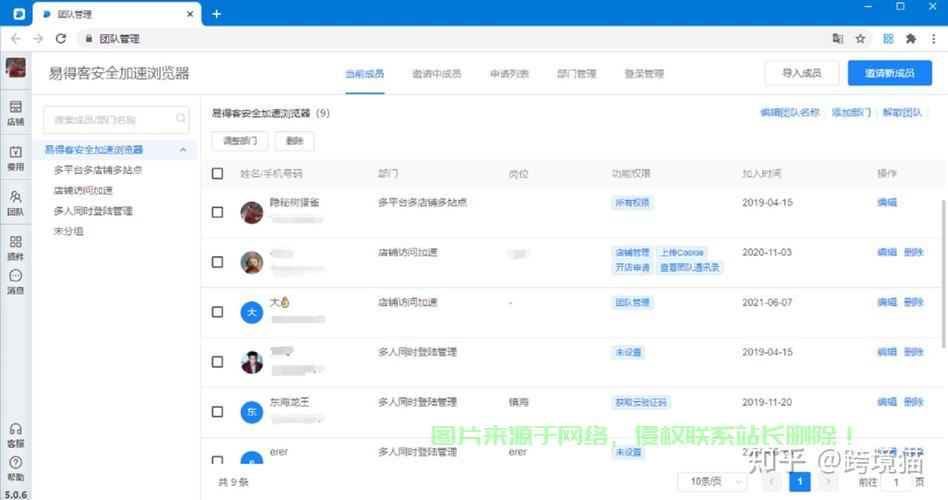
Task: Toggle the select-all checkbox in the table header
Action: click(218, 174)
